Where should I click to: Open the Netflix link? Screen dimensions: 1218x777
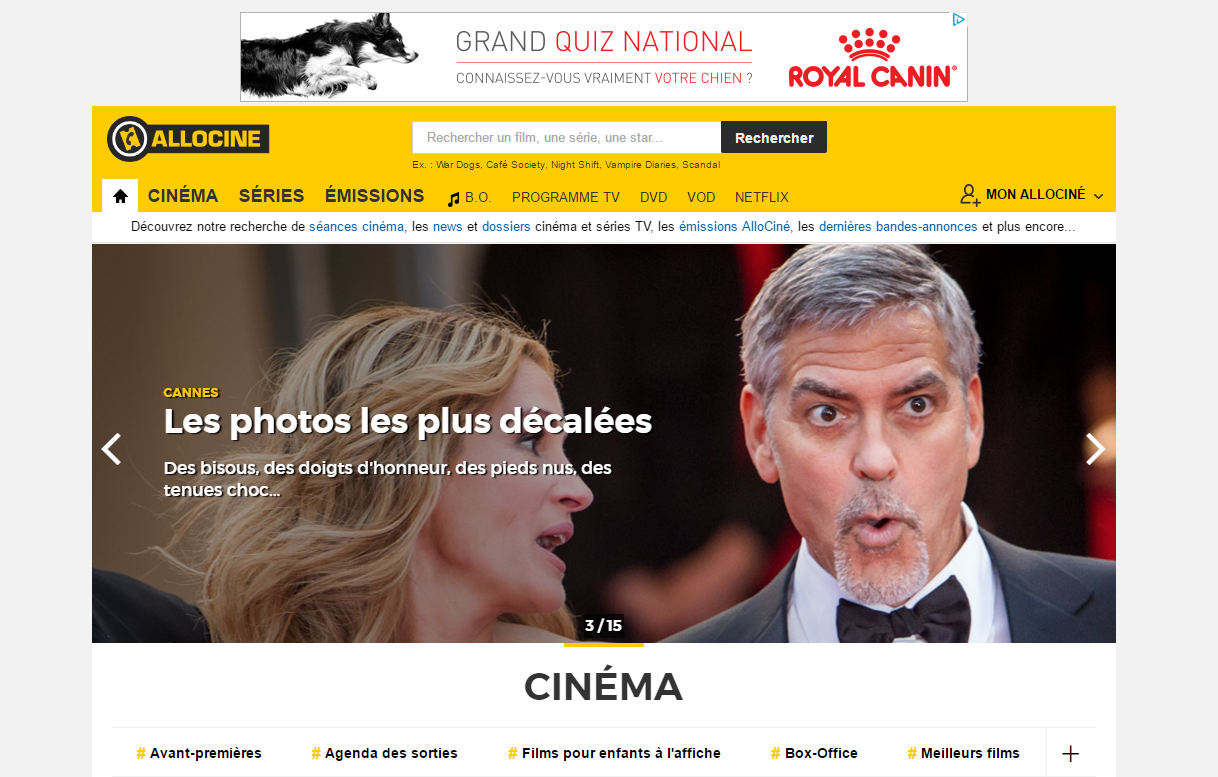(762, 197)
